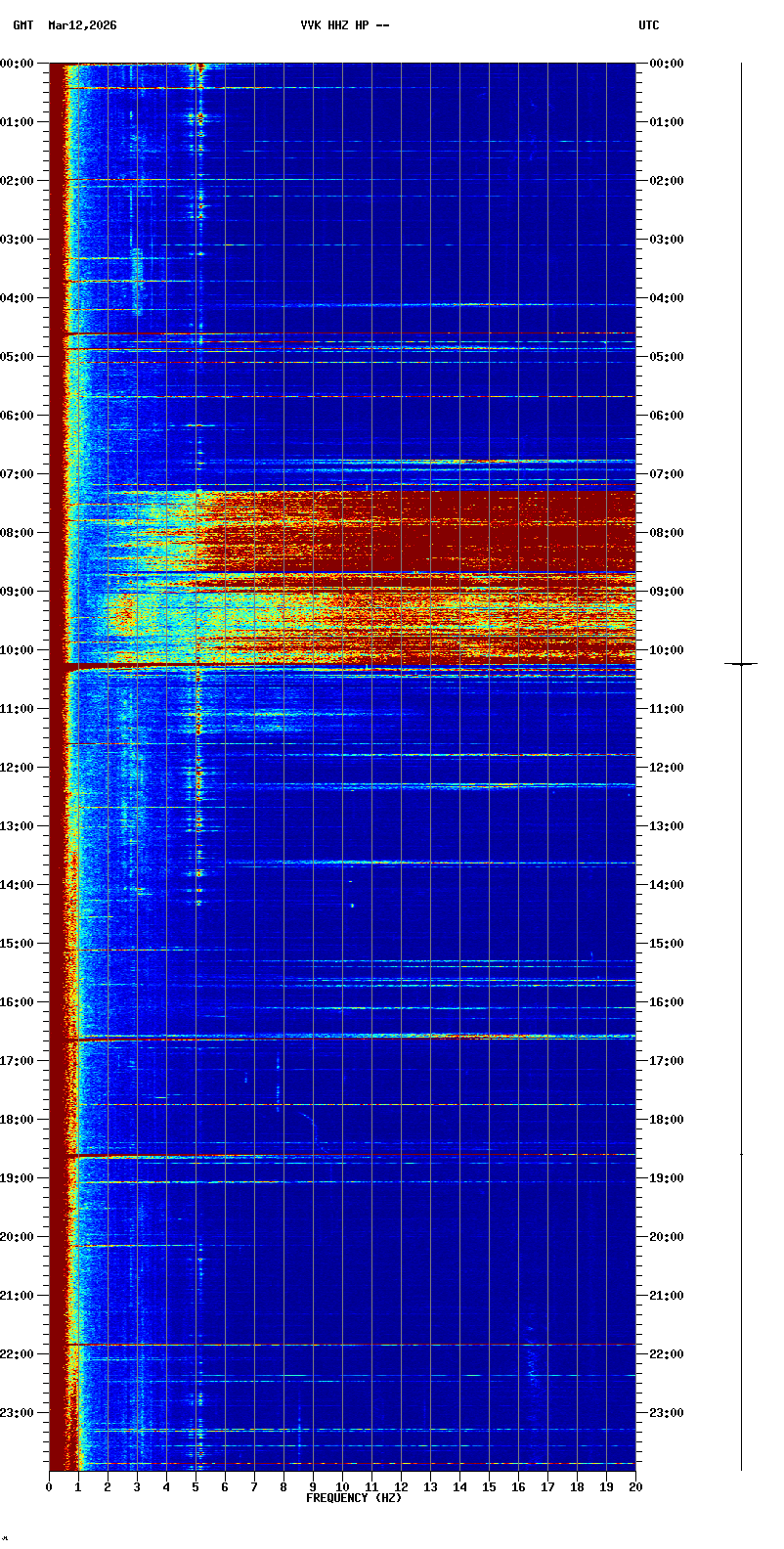
Task: Click the GMT label at top left
Action: [x=22, y=25]
